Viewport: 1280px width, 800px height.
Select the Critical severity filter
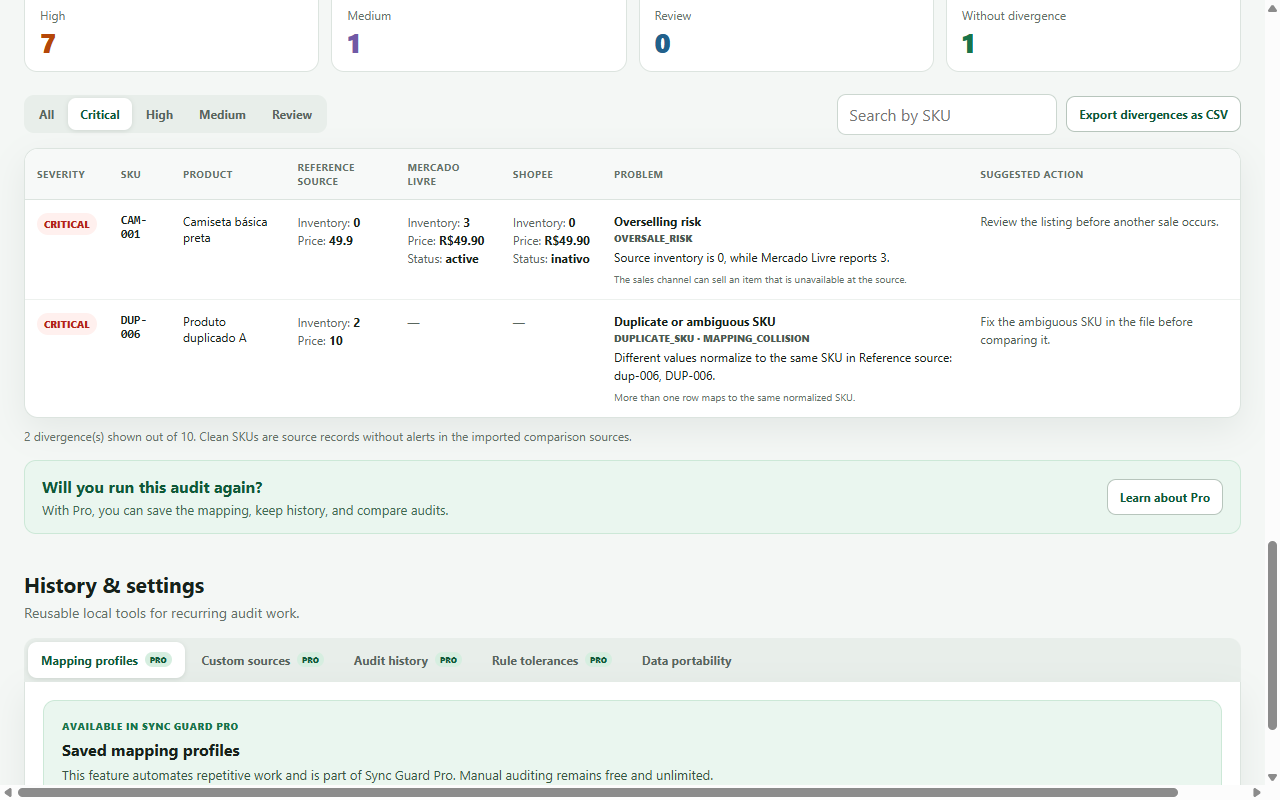pyautogui.click(x=100, y=115)
